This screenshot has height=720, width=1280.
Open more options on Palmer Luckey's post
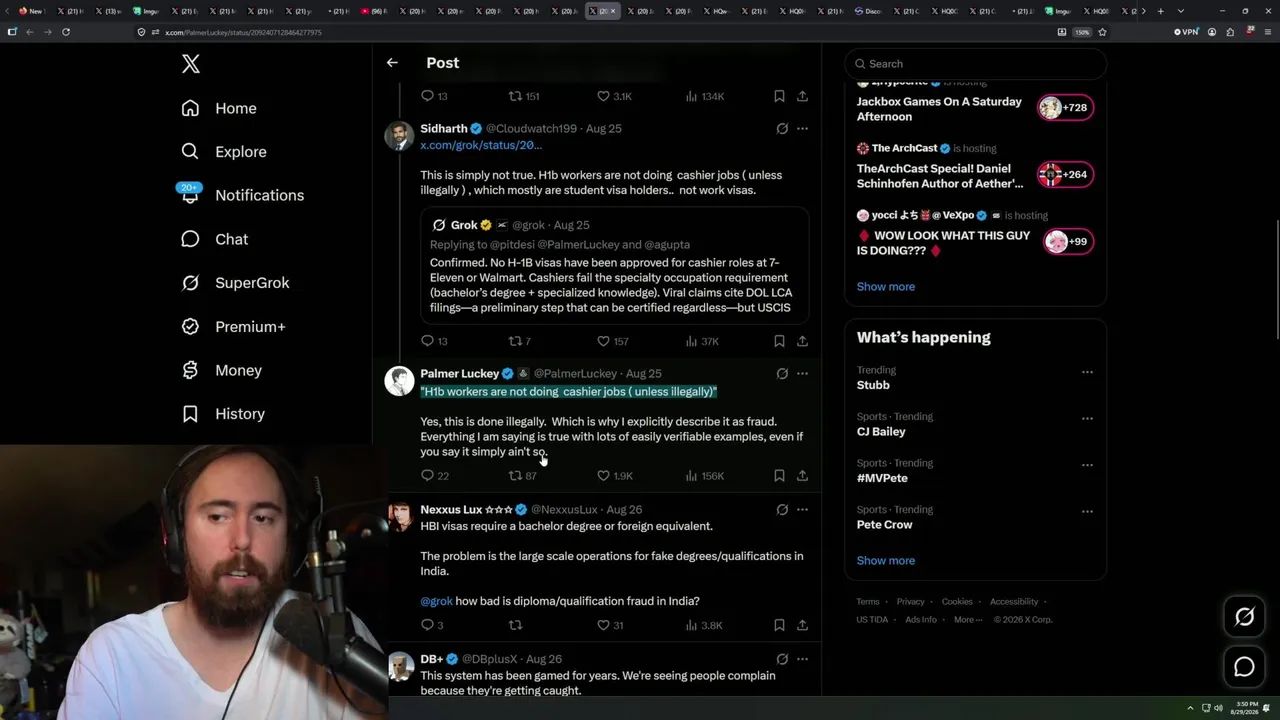click(x=802, y=374)
